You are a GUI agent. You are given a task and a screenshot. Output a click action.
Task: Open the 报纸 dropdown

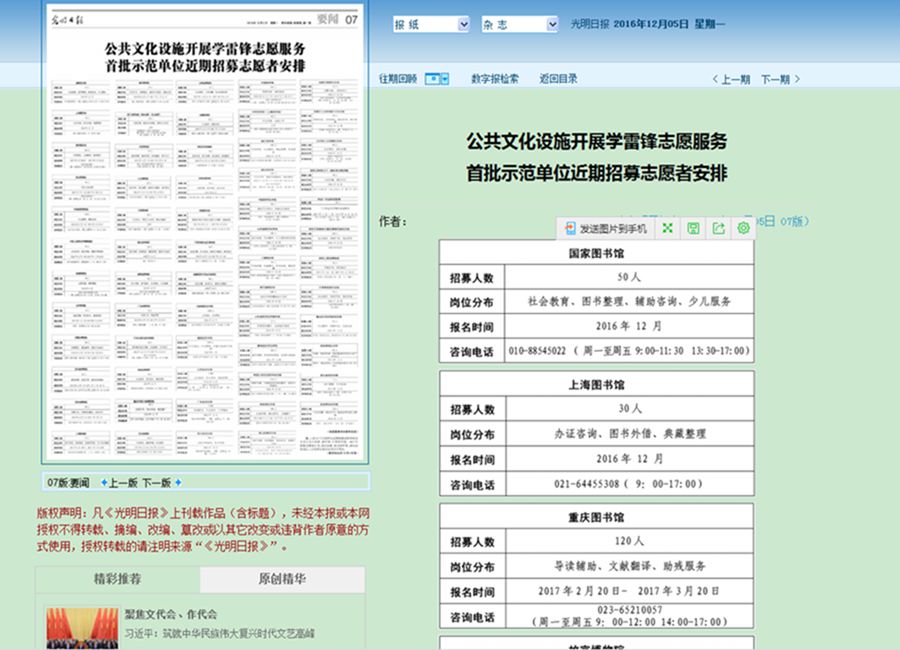pos(431,24)
